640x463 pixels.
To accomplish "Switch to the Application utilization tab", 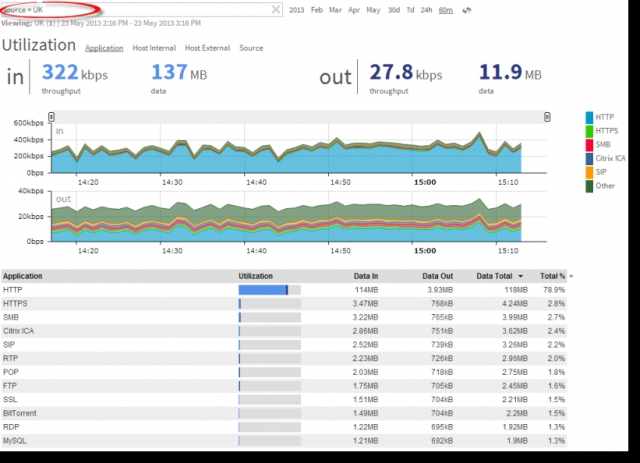I will click(x=104, y=48).
